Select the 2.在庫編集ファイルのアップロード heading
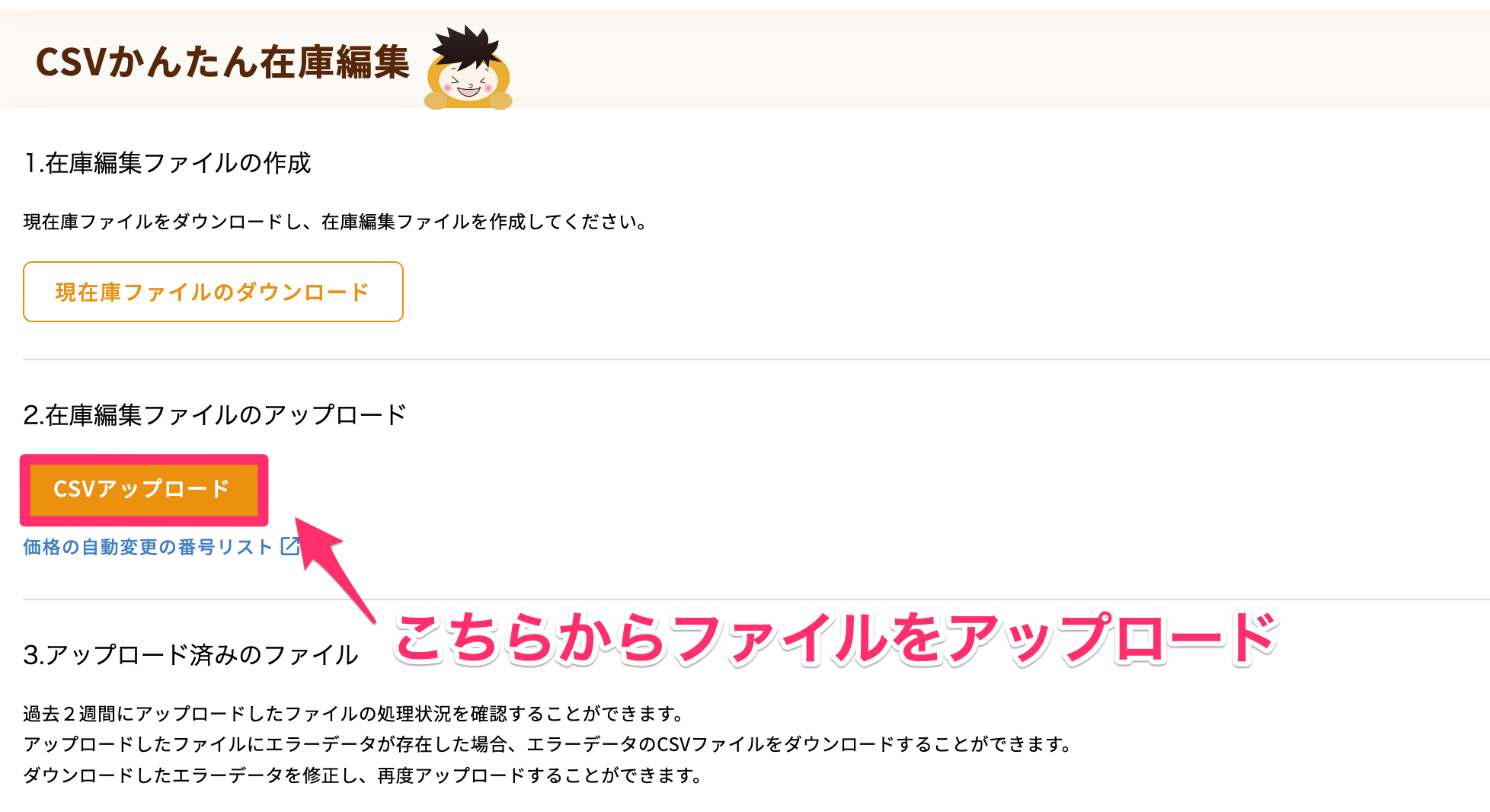The width and height of the screenshot is (1490, 812). coord(215,415)
